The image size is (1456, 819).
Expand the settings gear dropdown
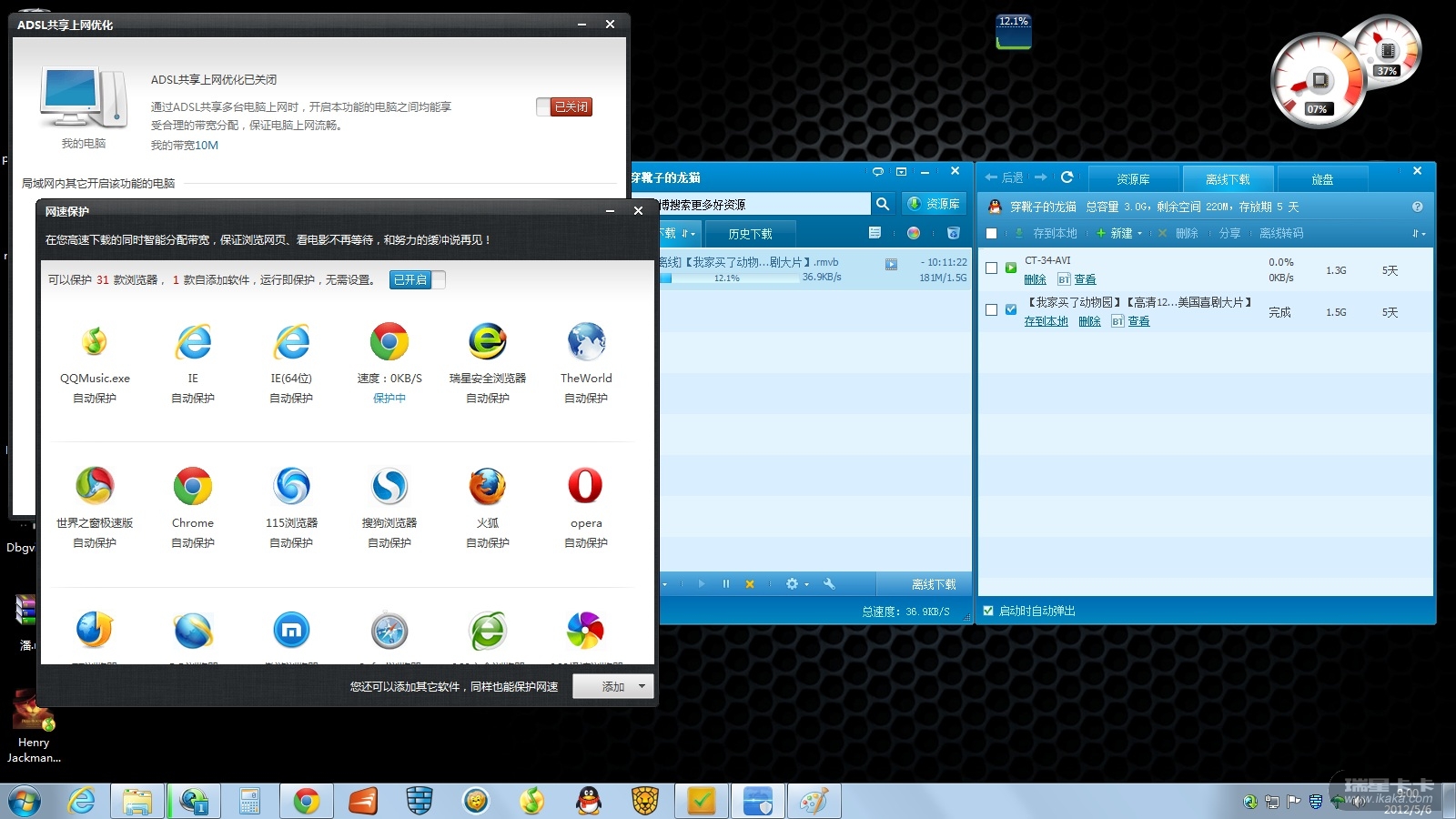tap(796, 584)
